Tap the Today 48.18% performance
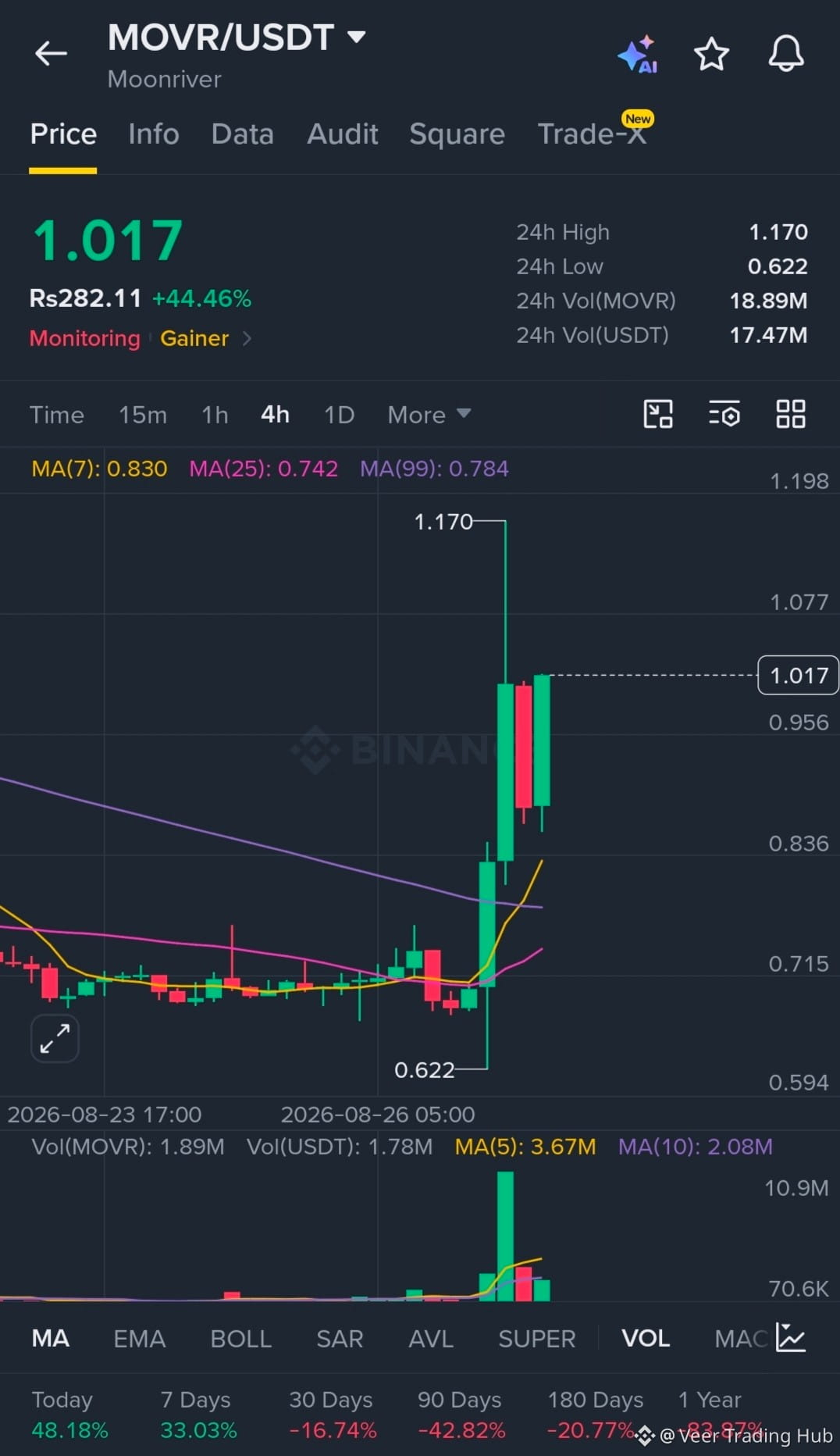This screenshot has height=1456, width=840. (69, 1415)
